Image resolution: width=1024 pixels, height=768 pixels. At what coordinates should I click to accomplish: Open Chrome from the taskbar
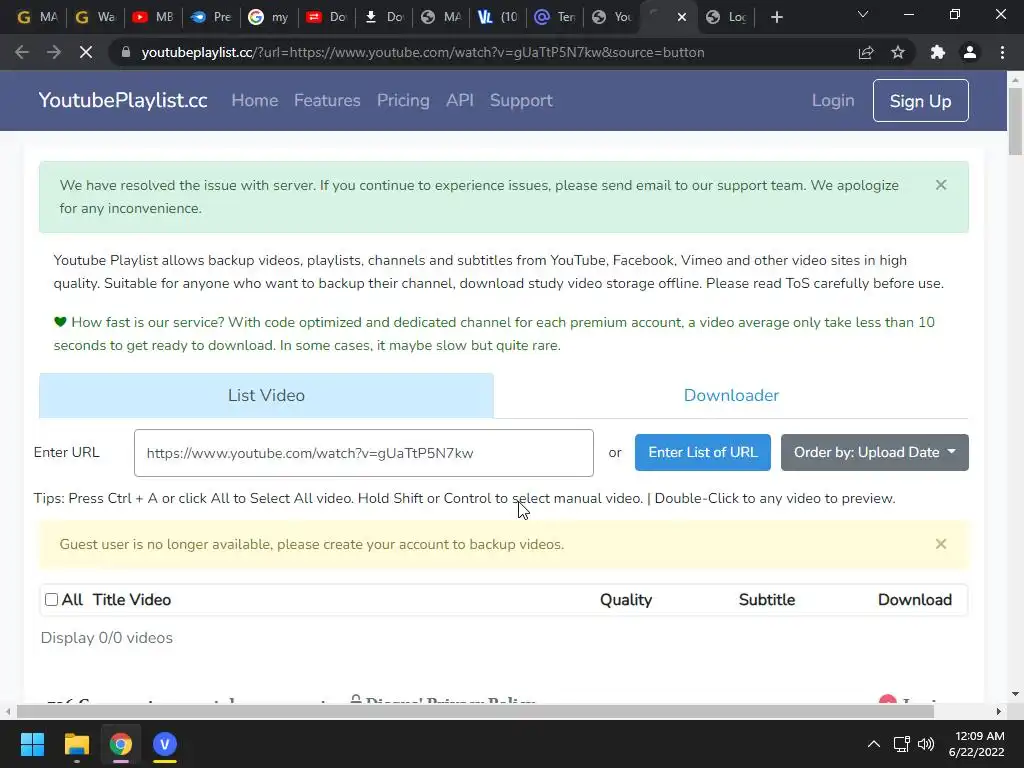[121, 744]
